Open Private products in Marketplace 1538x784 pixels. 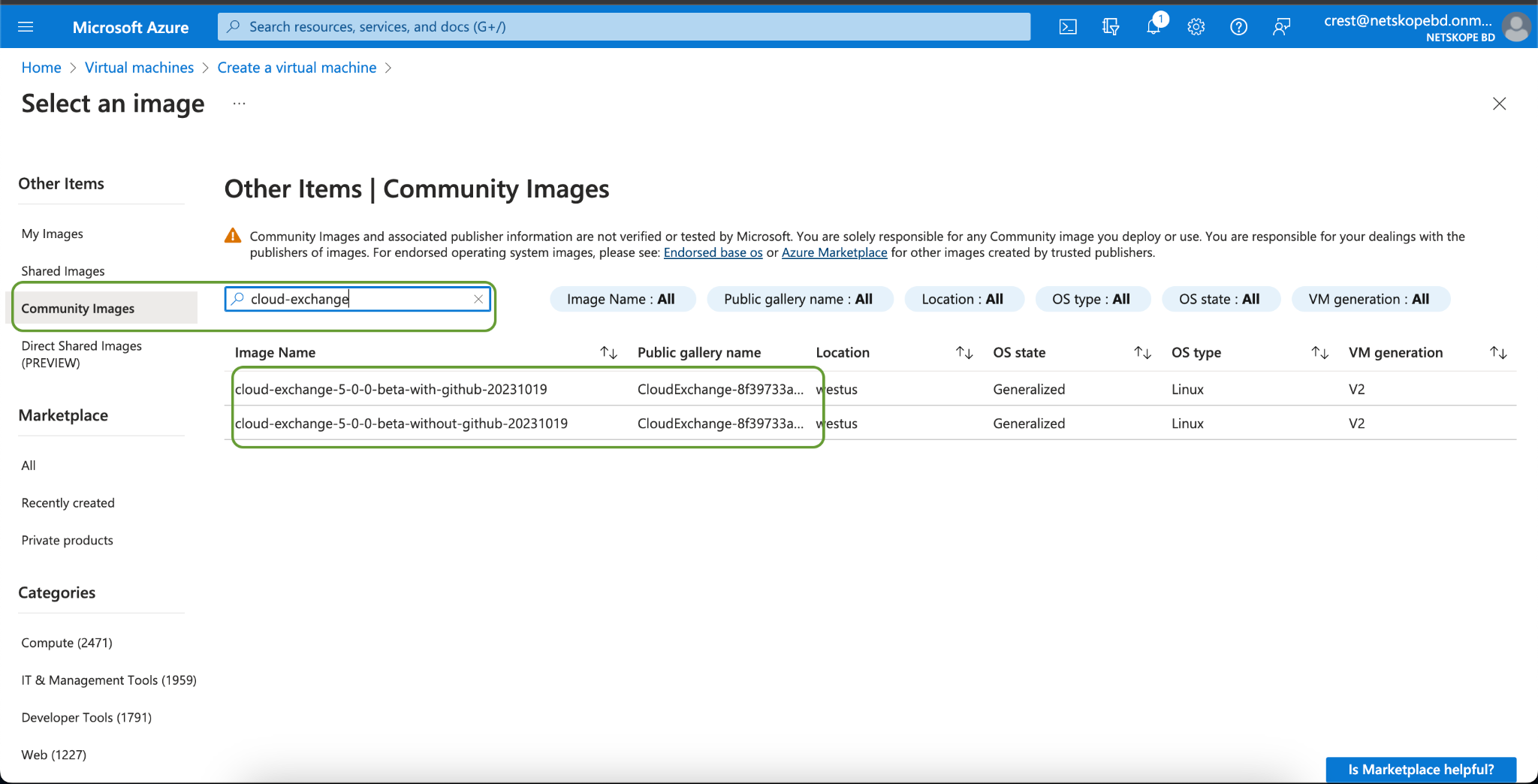pyautogui.click(x=67, y=540)
